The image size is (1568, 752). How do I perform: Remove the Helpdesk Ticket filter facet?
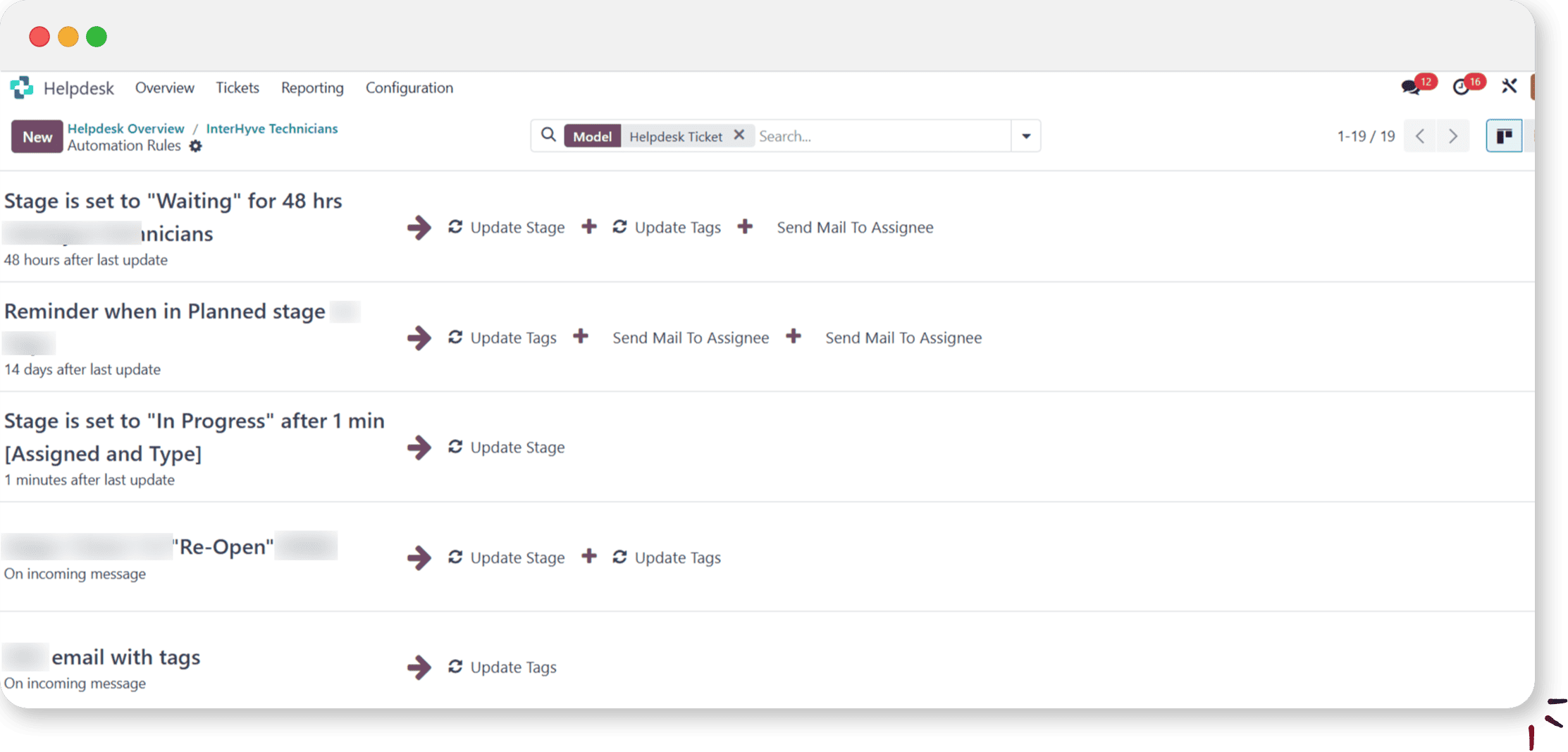click(x=739, y=135)
